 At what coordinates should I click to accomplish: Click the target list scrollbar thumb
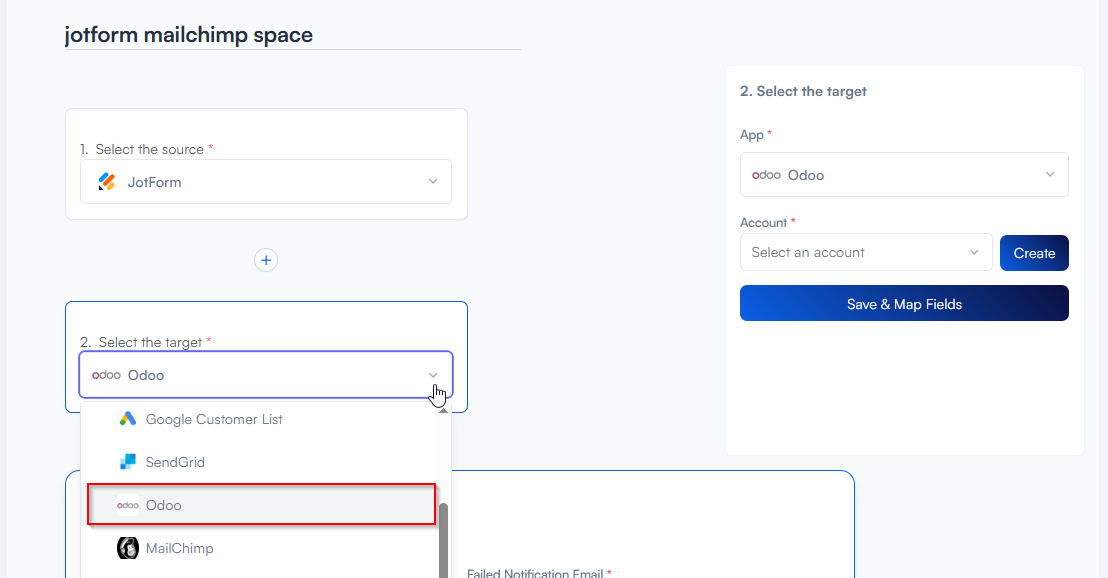point(443,538)
